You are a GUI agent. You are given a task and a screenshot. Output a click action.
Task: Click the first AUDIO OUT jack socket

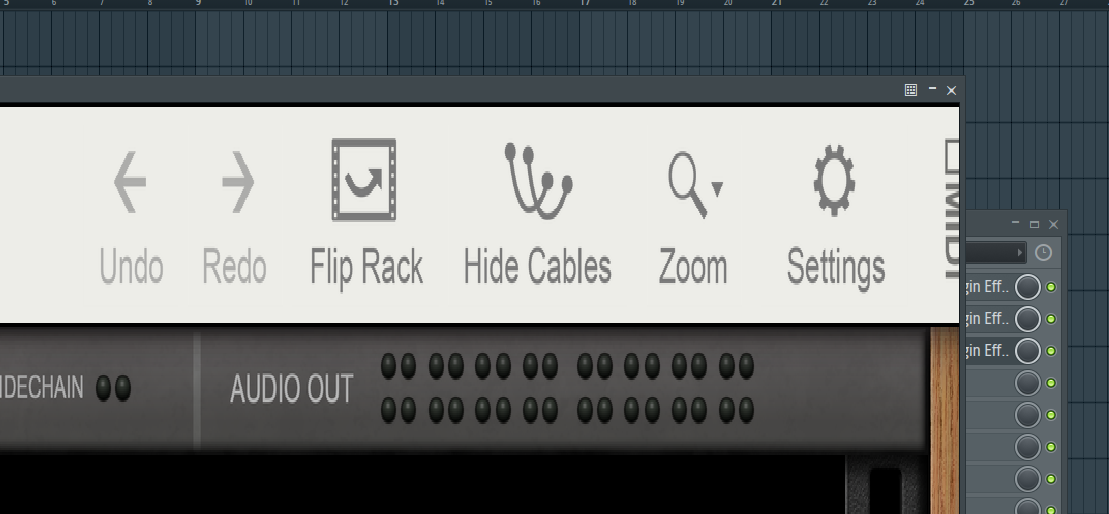(x=388, y=366)
